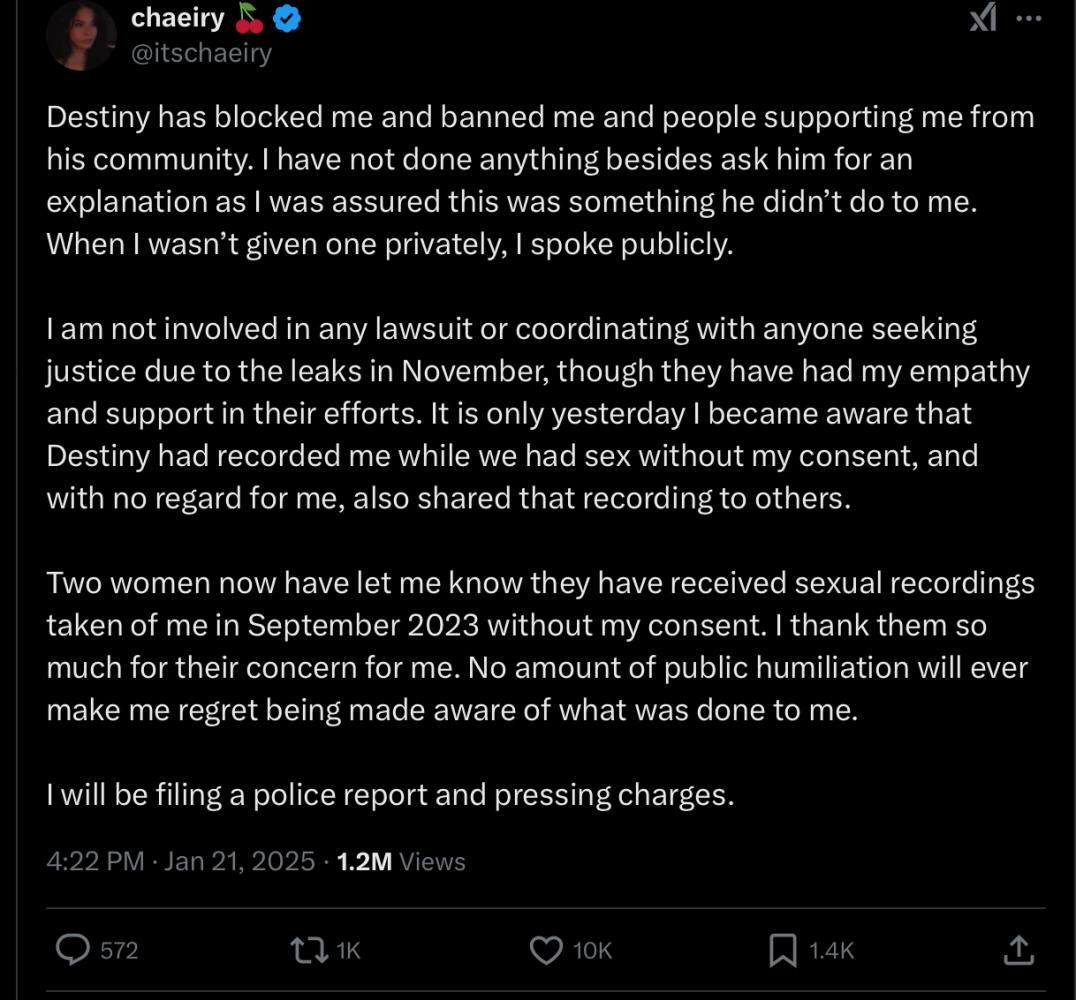Open the three-dot more options menu
This screenshot has height=1000, width=1076.
1028,19
